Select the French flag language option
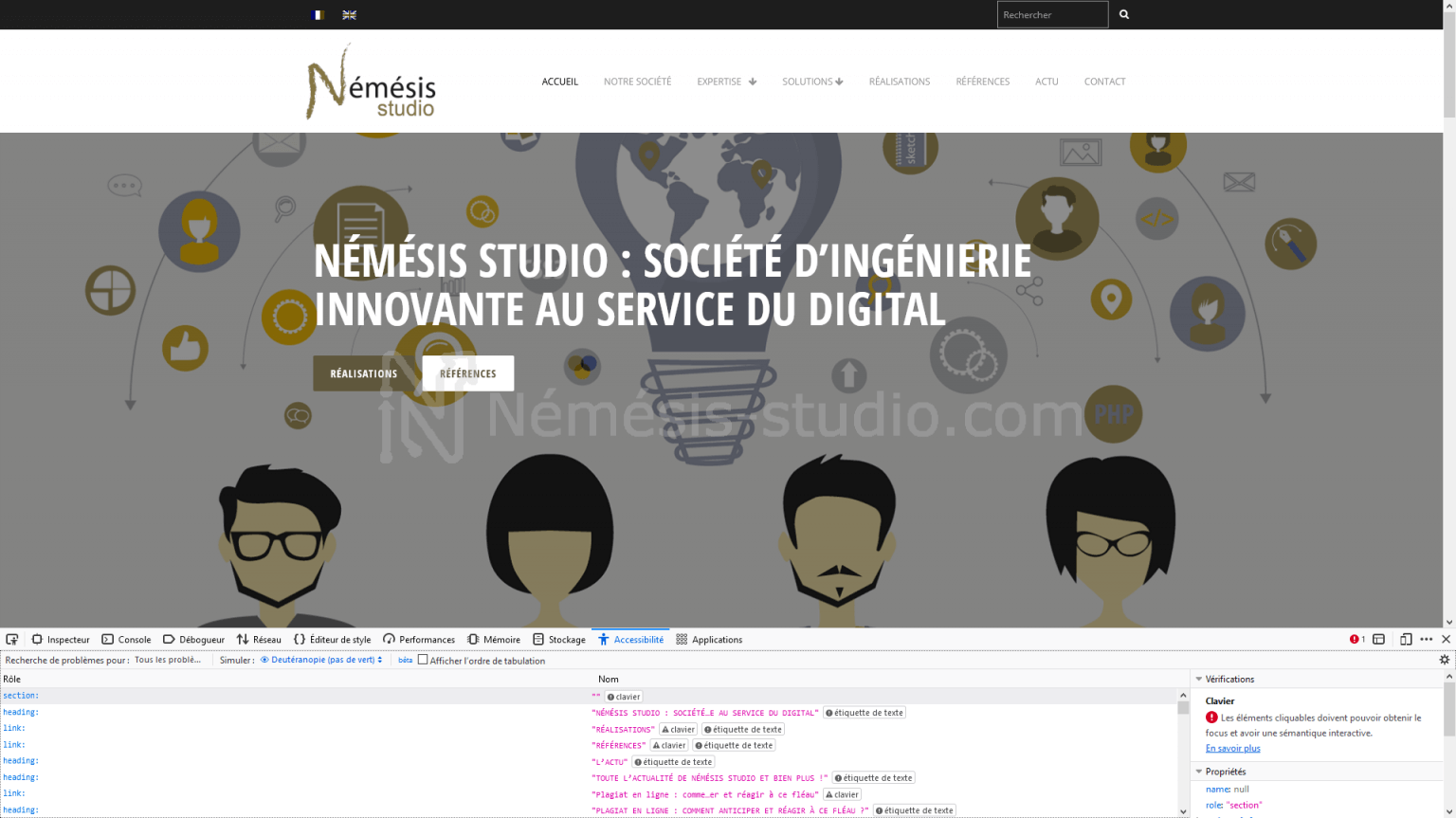 pos(318,14)
